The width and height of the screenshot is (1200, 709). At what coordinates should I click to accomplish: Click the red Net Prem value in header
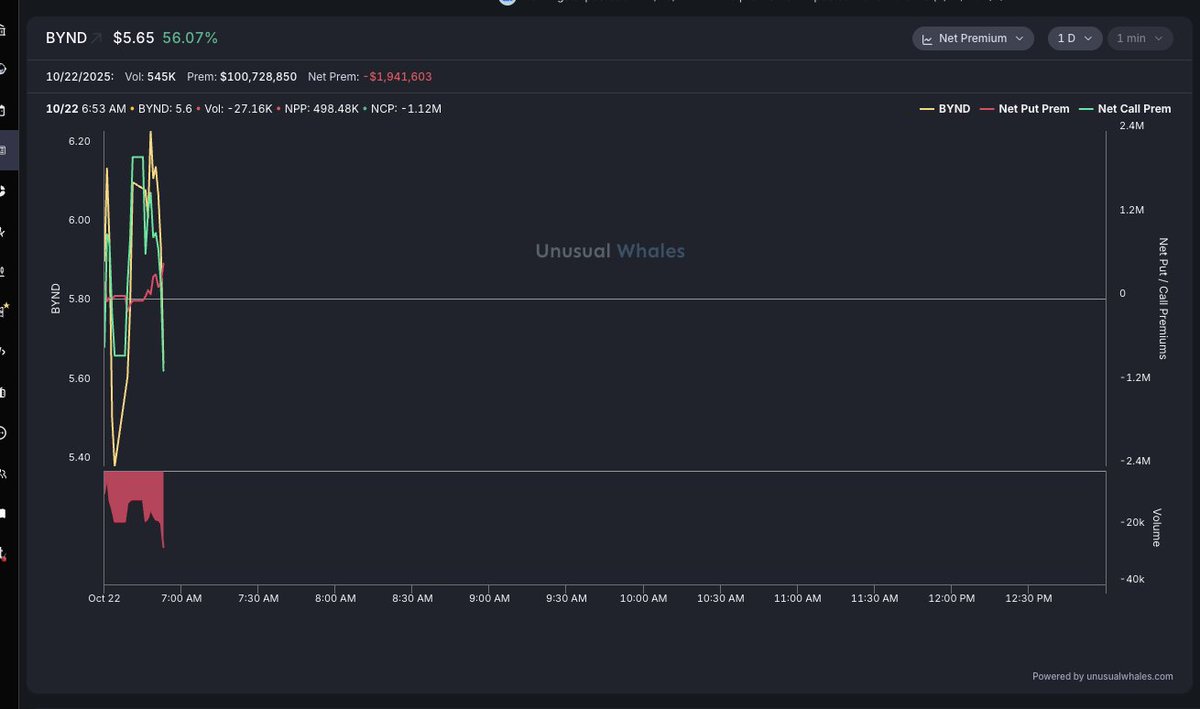[397, 76]
